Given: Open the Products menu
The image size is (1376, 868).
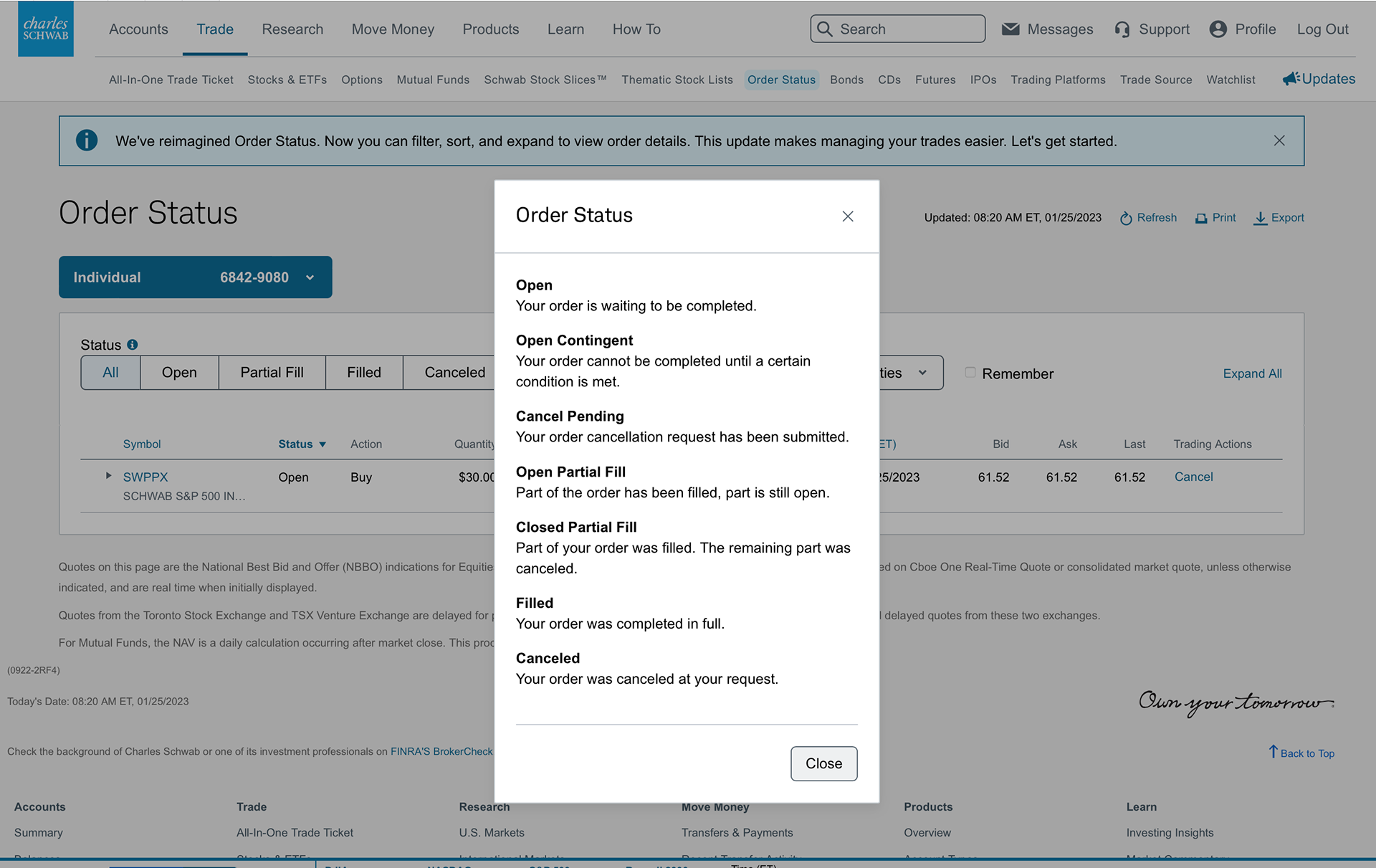Looking at the screenshot, I should point(491,29).
